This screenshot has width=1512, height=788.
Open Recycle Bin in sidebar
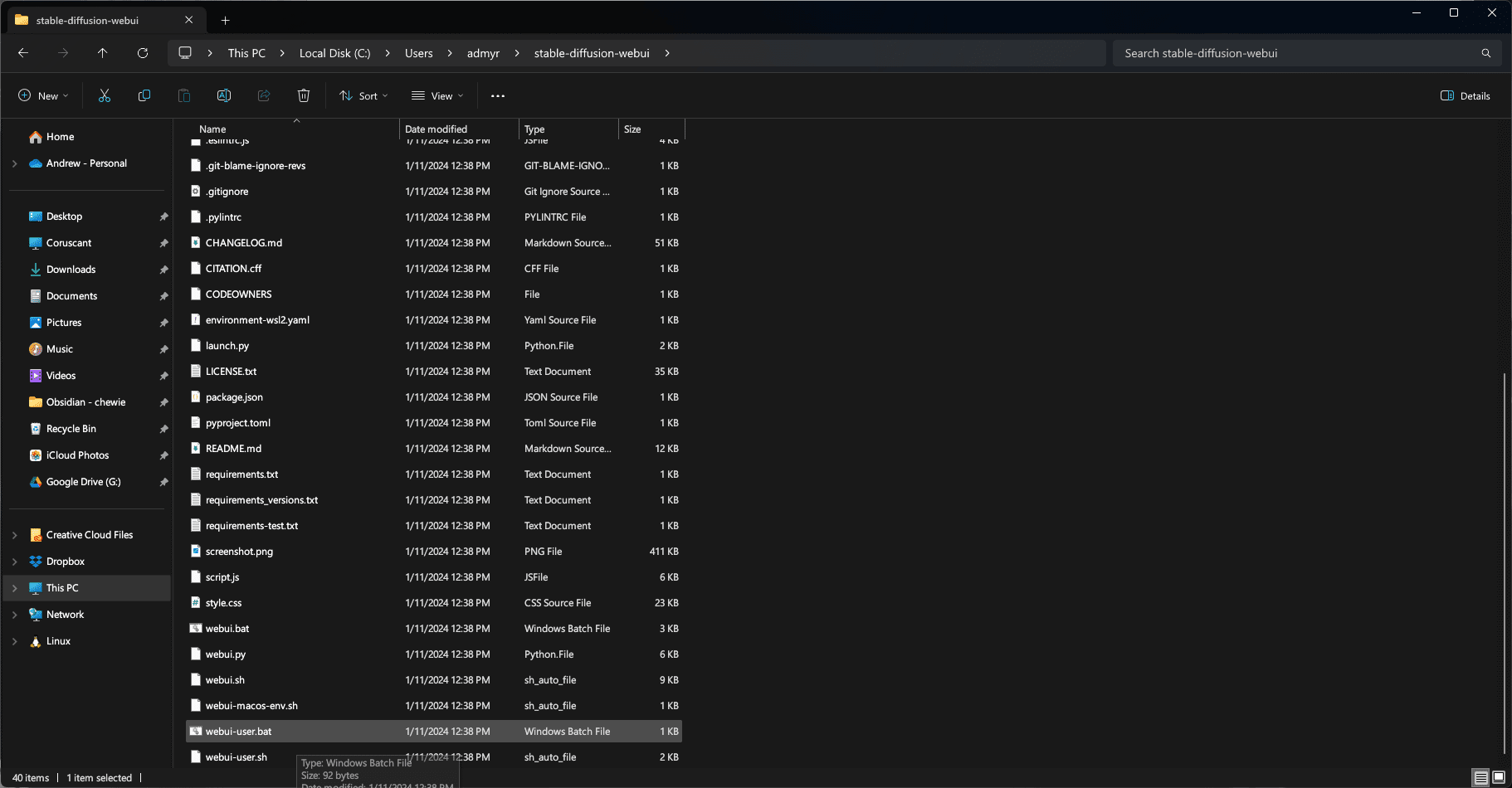71,429
